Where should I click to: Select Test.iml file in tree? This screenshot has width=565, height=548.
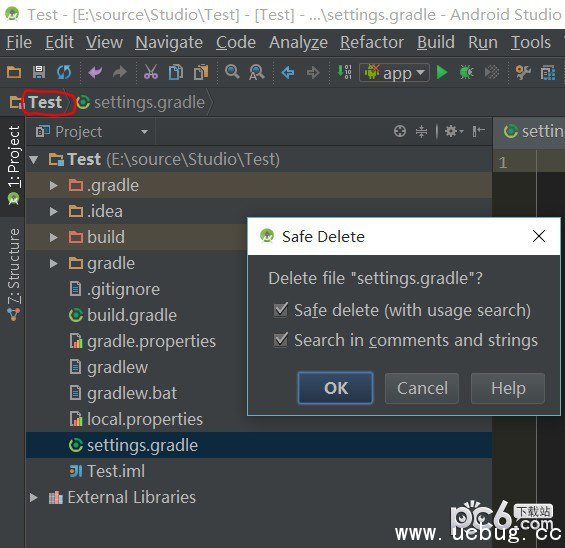tap(116, 471)
